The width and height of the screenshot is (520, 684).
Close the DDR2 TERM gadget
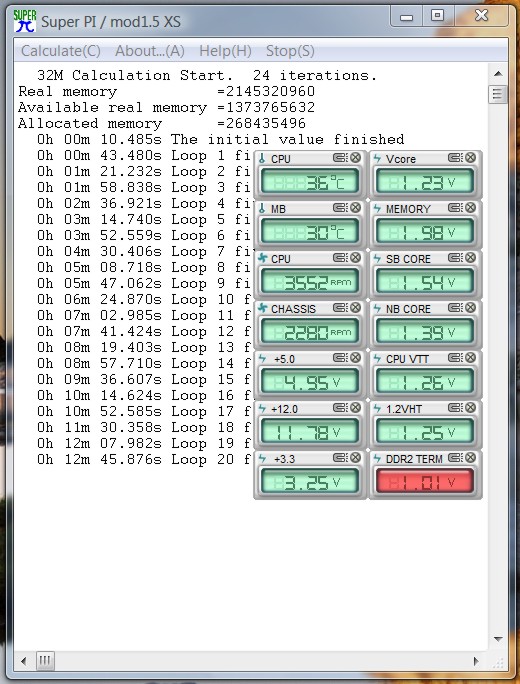(470, 458)
